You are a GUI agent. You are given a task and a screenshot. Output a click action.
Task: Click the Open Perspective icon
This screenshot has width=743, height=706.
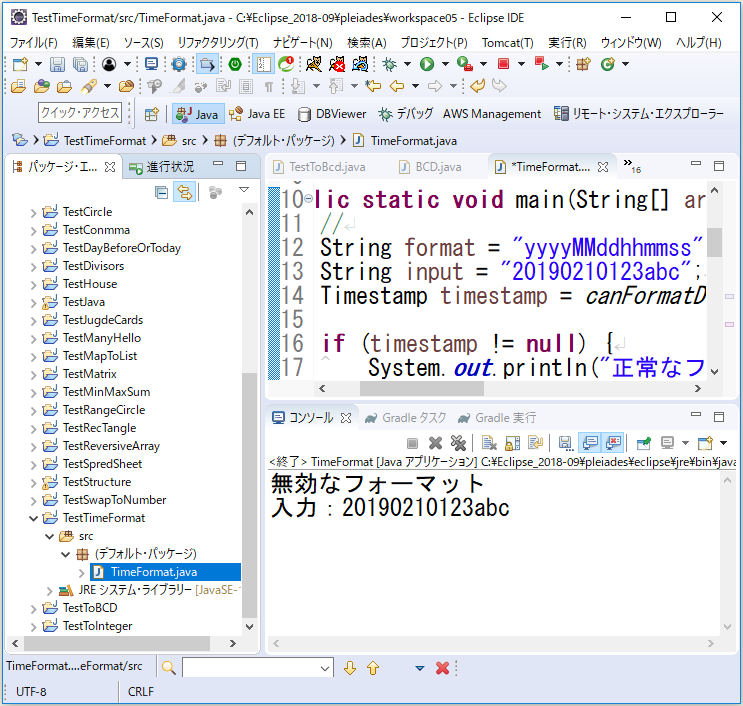click(x=152, y=114)
